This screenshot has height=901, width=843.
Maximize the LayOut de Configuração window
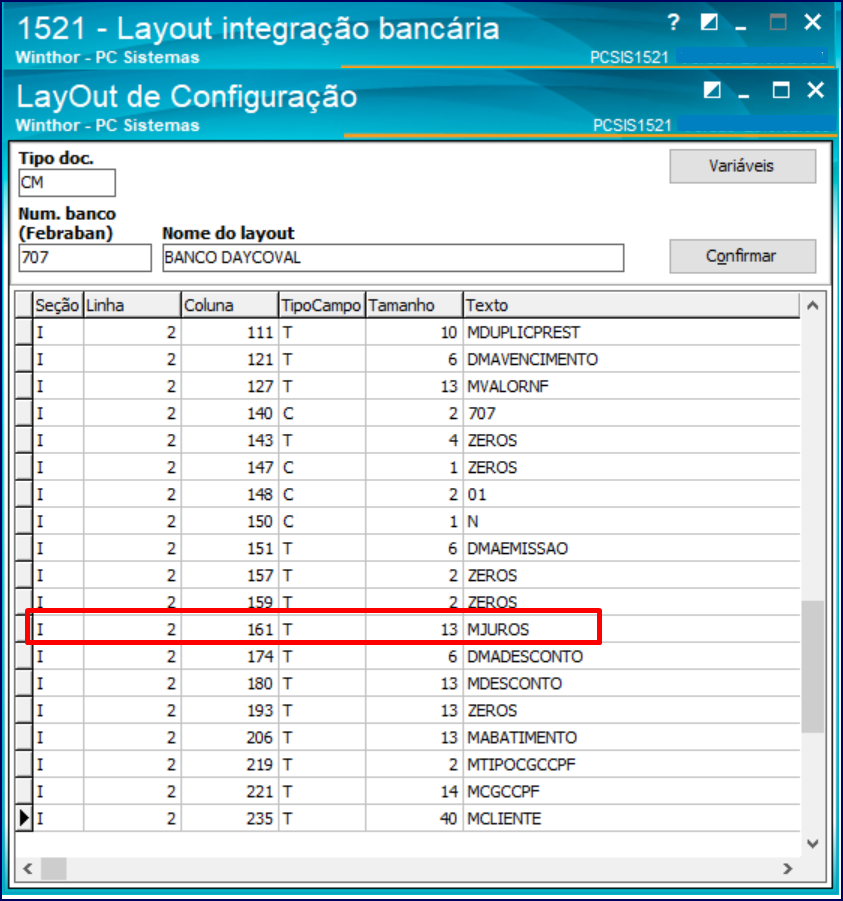click(x=780, y=90)
